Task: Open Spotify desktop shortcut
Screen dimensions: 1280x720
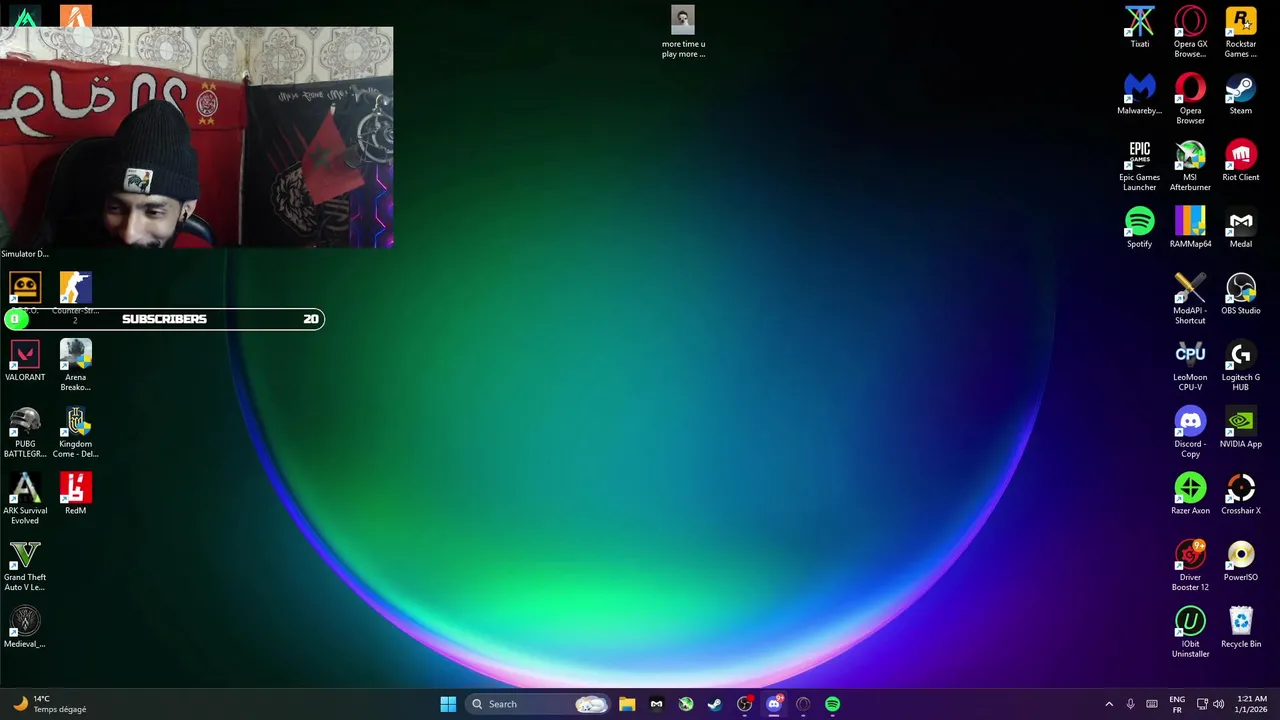Action: pyautogui.click(x=1139, y=227)
